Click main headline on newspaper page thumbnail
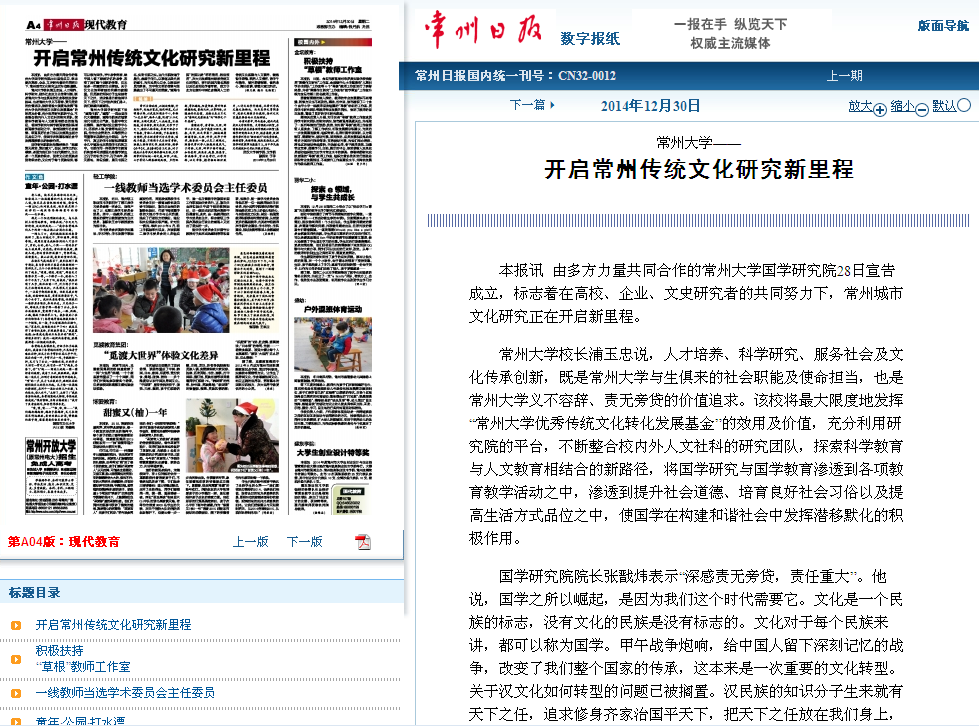This screenshot has height=726, width=979. (152, 57)
